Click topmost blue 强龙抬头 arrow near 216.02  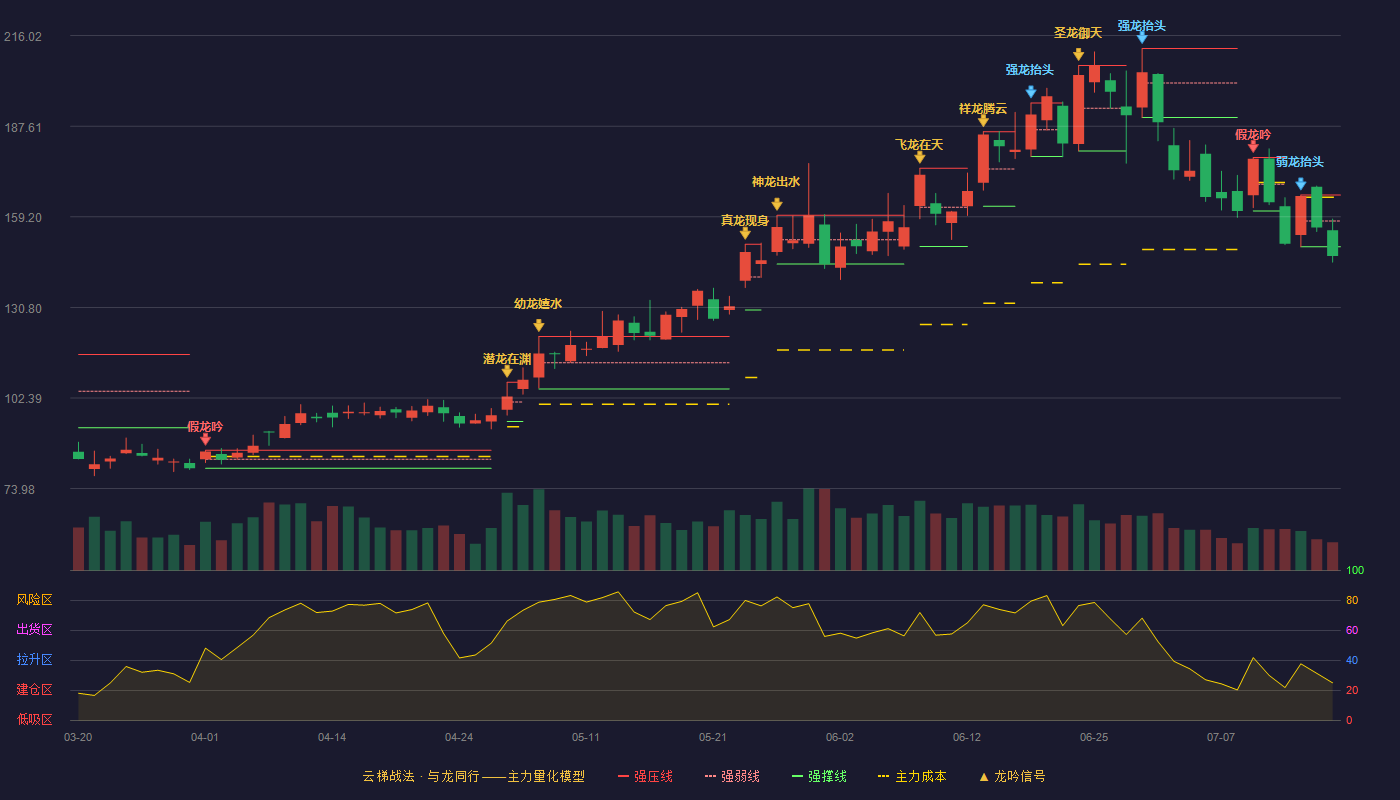(x=1142, y=38)
